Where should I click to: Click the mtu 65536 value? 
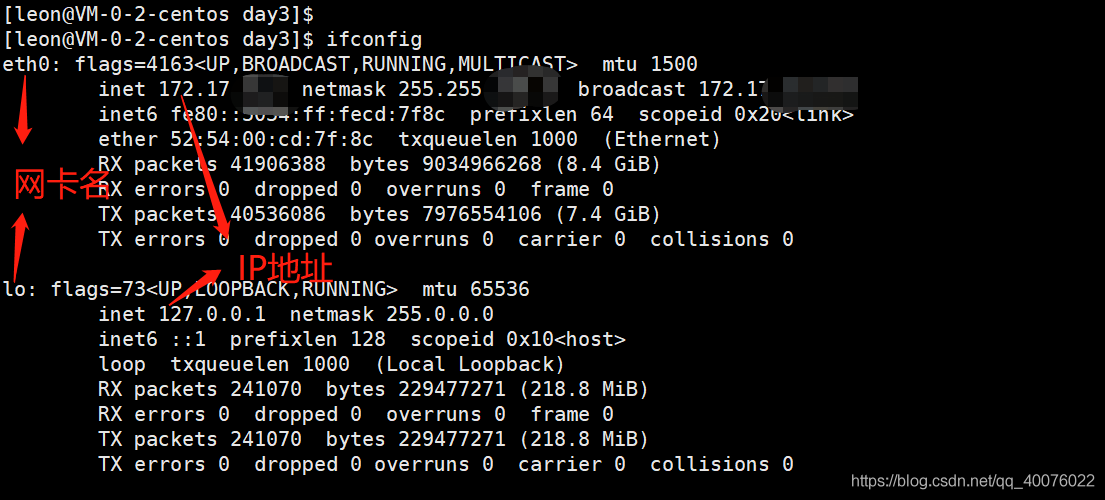[x=476, y=289]
